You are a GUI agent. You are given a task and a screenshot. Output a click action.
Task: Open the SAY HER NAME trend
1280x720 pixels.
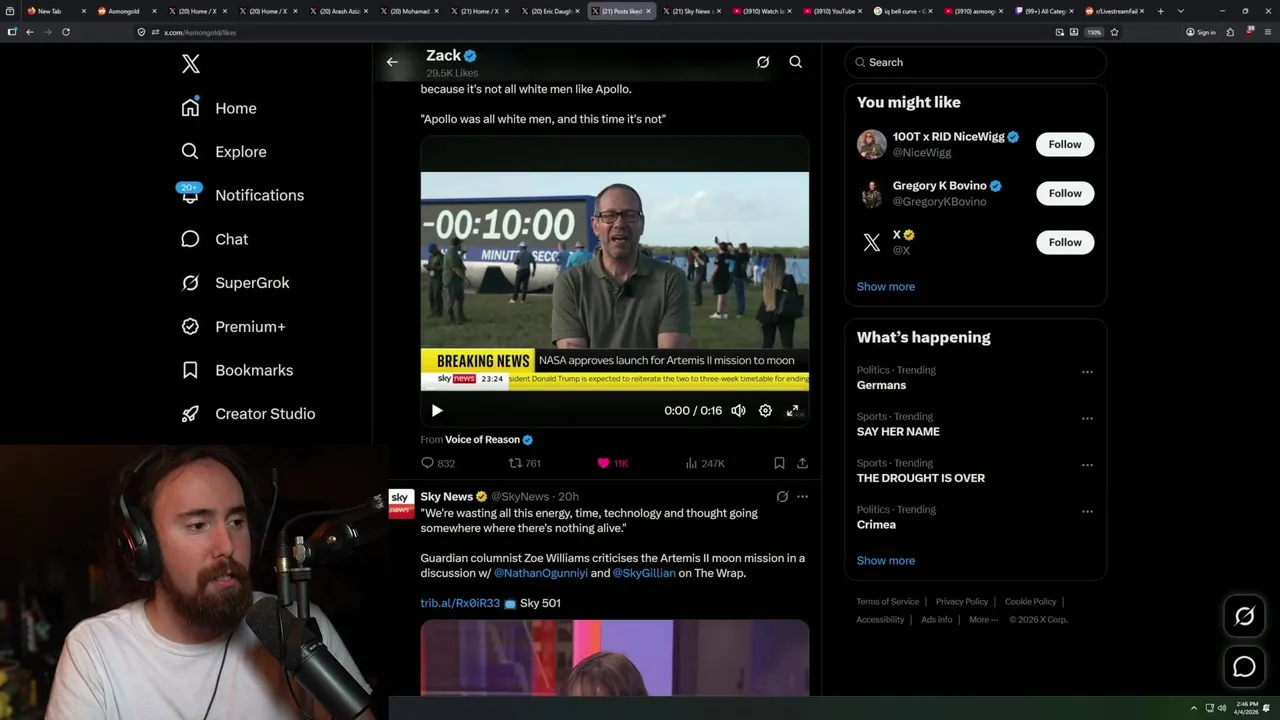[898, 432]
